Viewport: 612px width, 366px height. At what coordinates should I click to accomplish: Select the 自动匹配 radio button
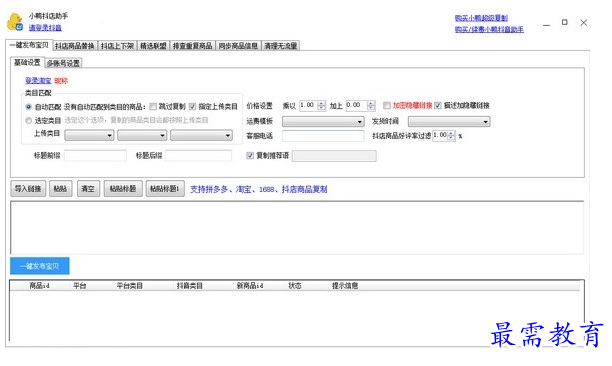[28, 107]
